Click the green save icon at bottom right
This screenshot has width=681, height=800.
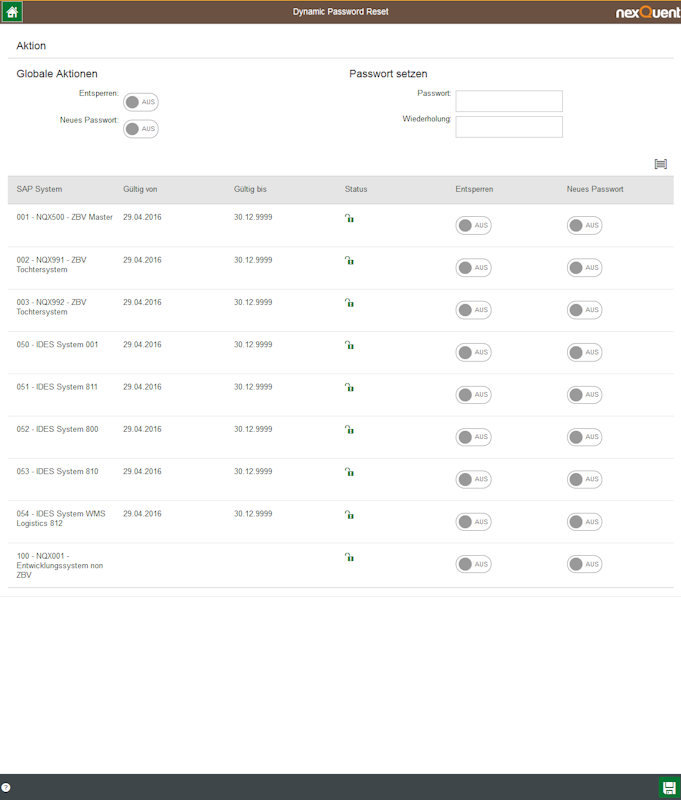click(x=669, y=788)
